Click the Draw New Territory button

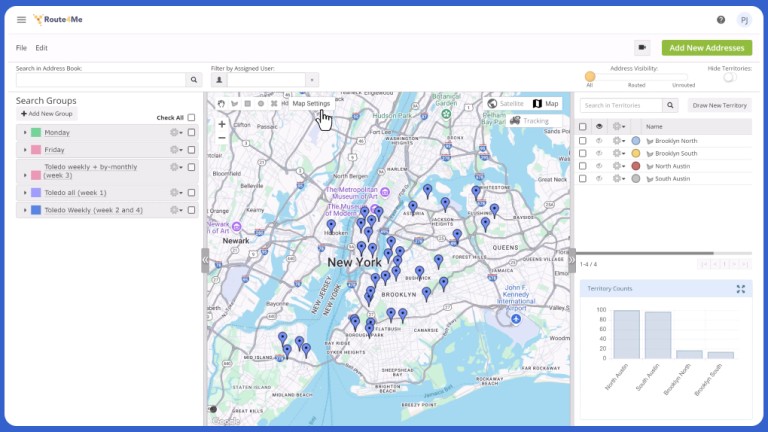[720, 105]
